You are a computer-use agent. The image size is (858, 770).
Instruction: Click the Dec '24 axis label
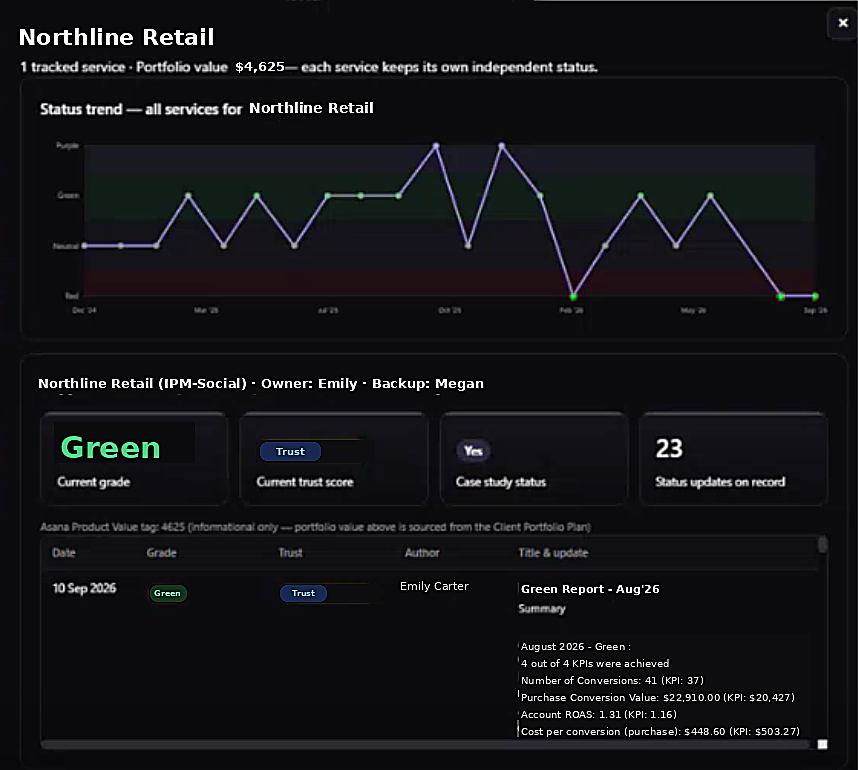point(84,310)
